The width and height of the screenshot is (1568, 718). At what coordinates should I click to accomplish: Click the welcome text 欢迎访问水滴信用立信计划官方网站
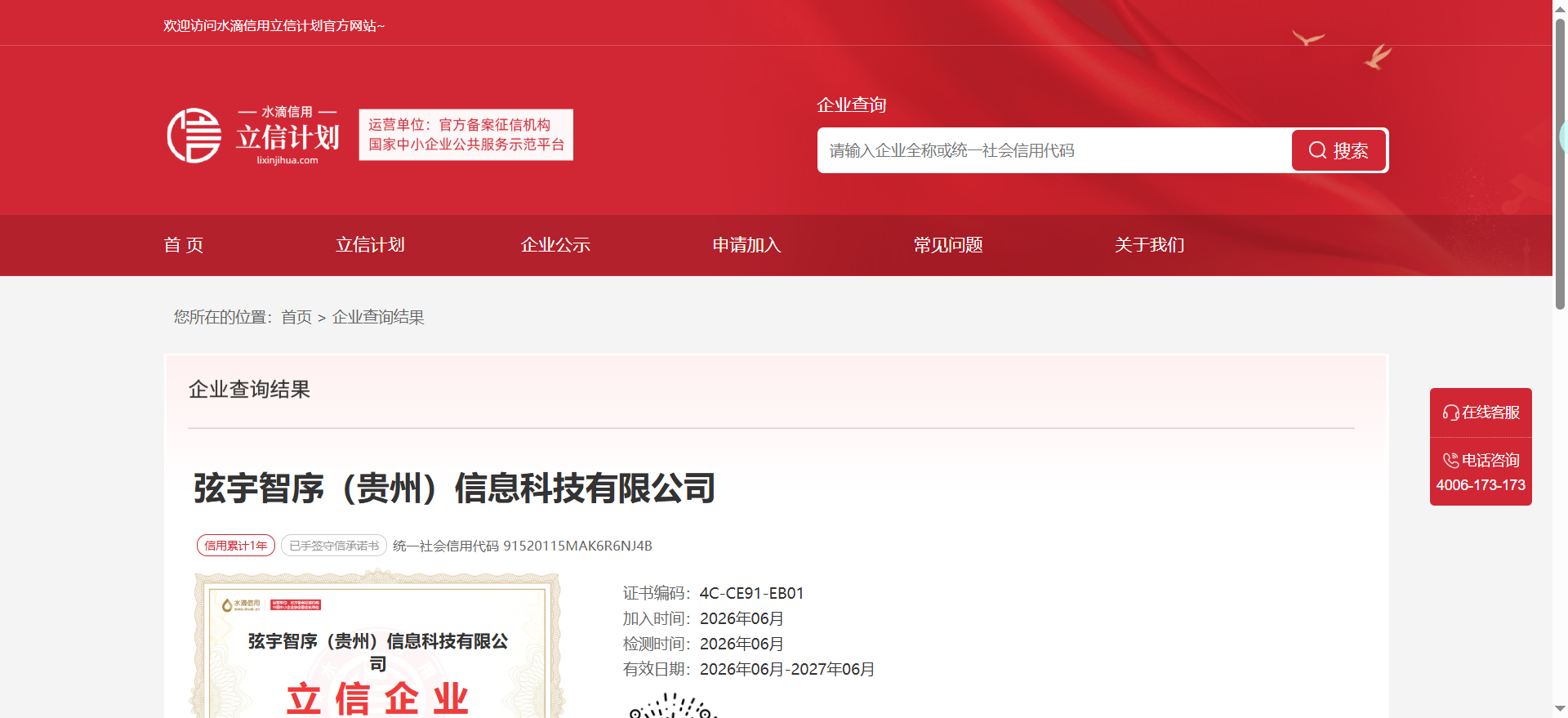274,26
